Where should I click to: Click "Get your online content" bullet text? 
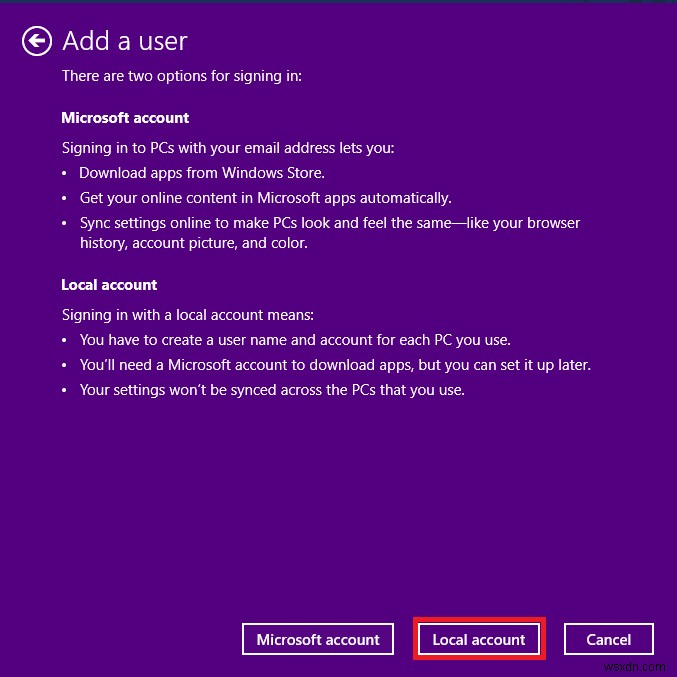coord(265,198)
